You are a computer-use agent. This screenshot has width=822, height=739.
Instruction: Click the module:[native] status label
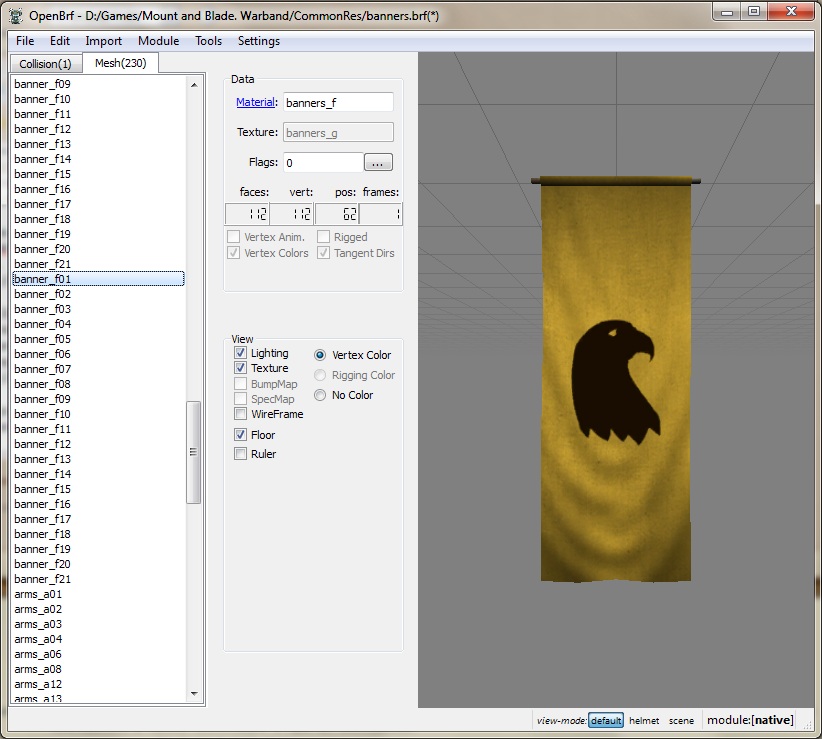pos(750,720)
